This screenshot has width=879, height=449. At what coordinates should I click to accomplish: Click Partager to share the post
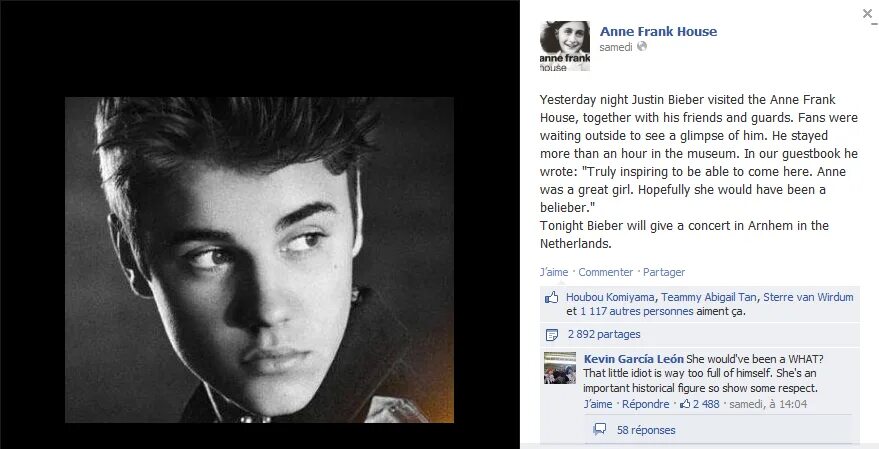click(x=664, y=272)
